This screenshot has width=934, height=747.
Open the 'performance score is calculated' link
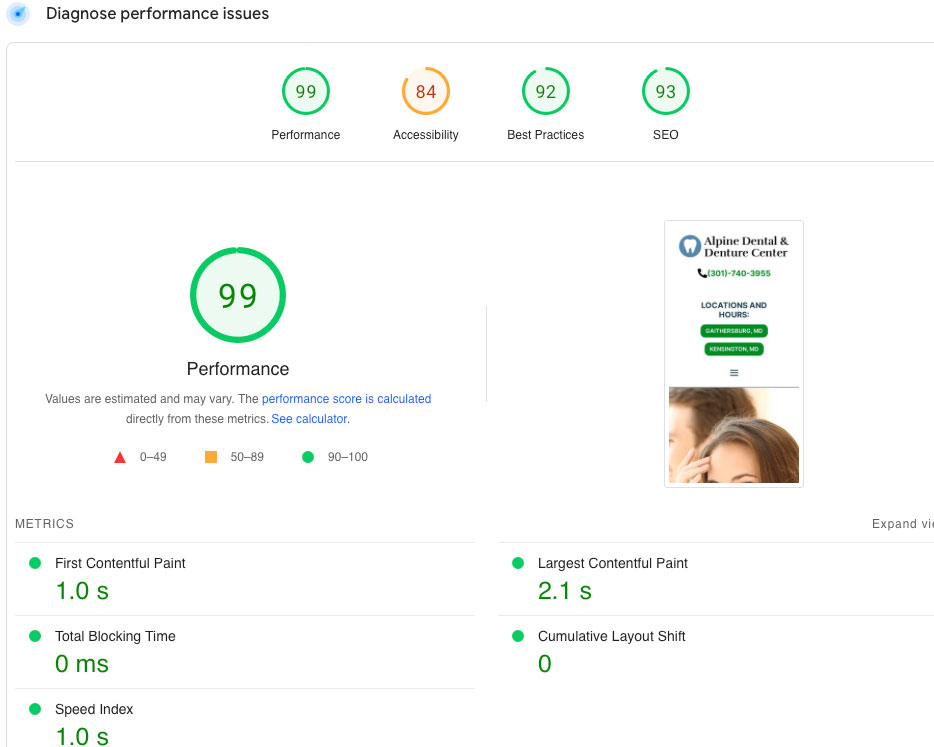click(346, 399)
